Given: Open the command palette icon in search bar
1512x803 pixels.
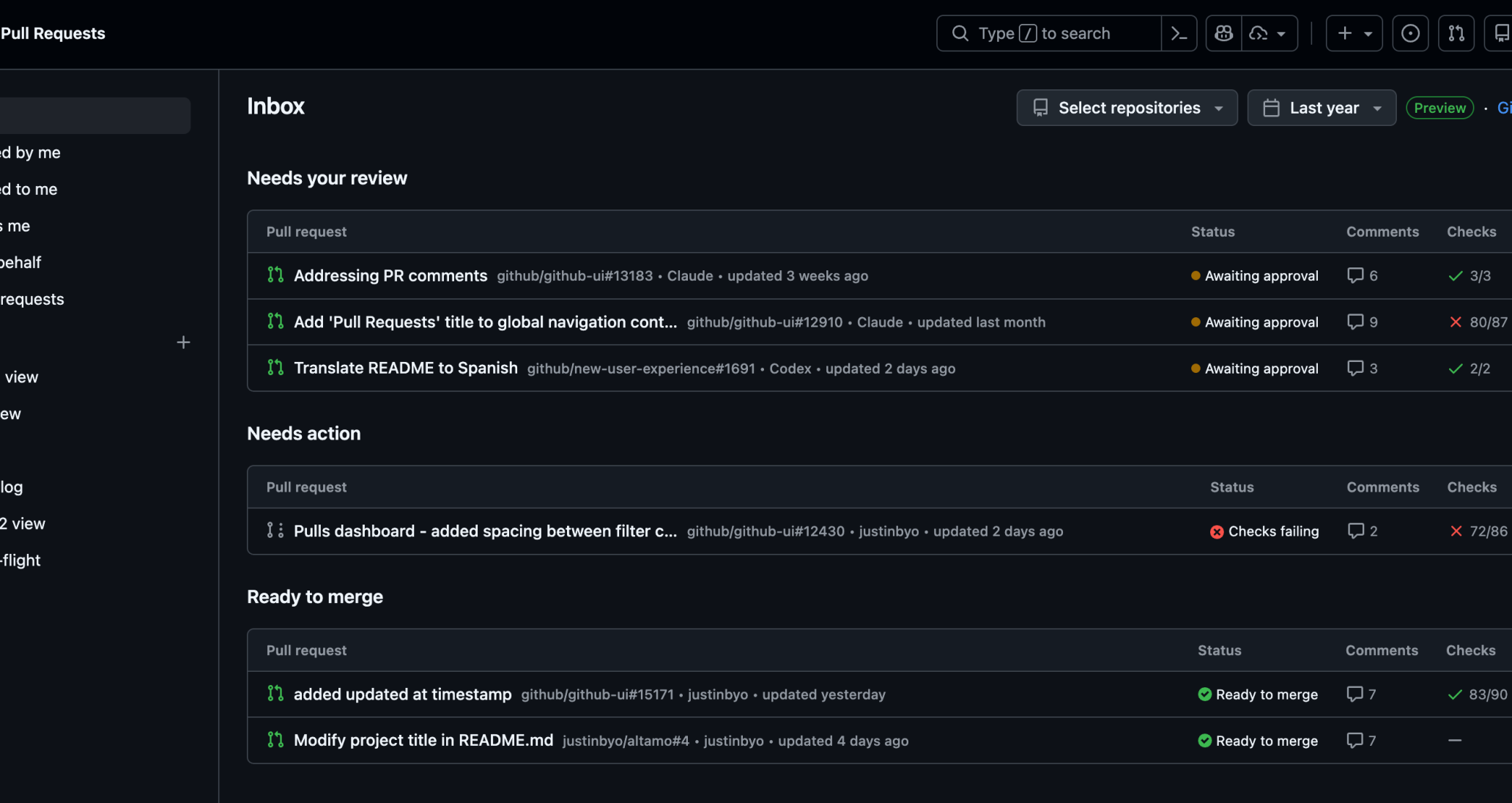Looking at the screenshot, I should click(1179, 34).
